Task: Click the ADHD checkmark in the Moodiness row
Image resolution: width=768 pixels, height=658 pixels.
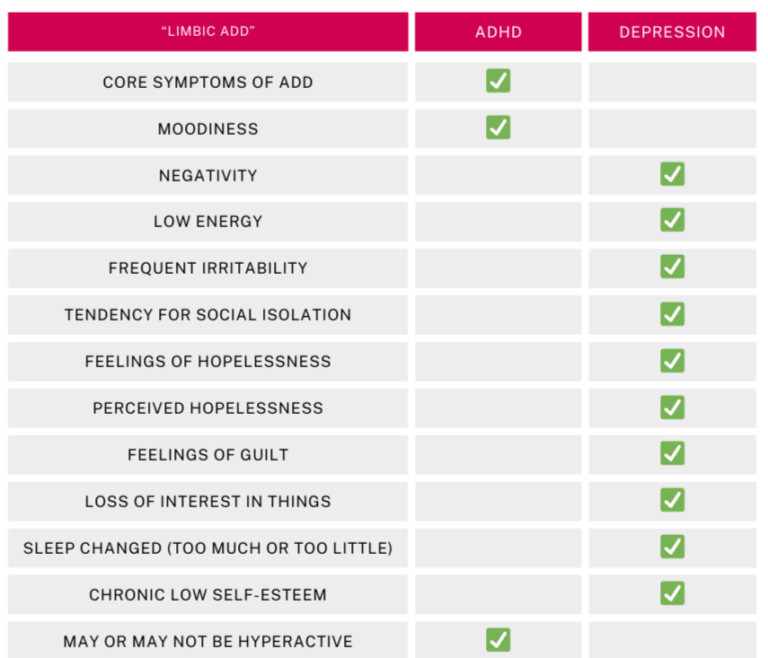Action: click(498, 128)
